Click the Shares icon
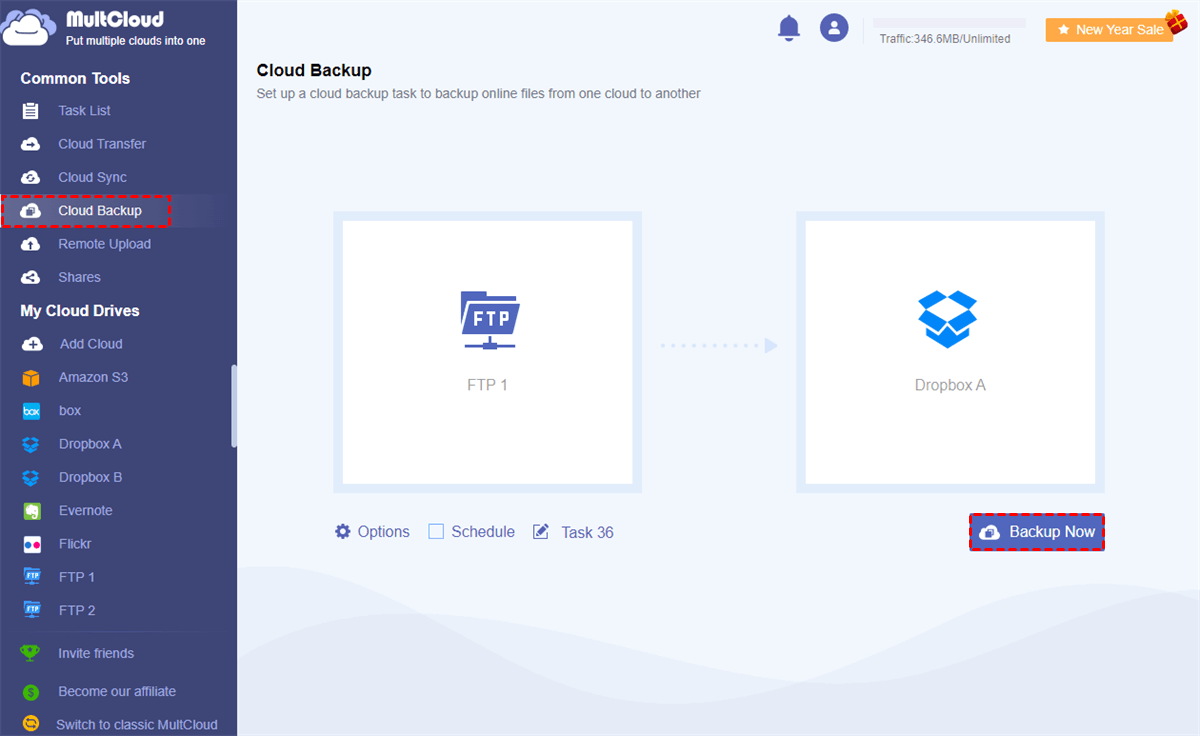The image size is (1200, 736). click(31, 277)
